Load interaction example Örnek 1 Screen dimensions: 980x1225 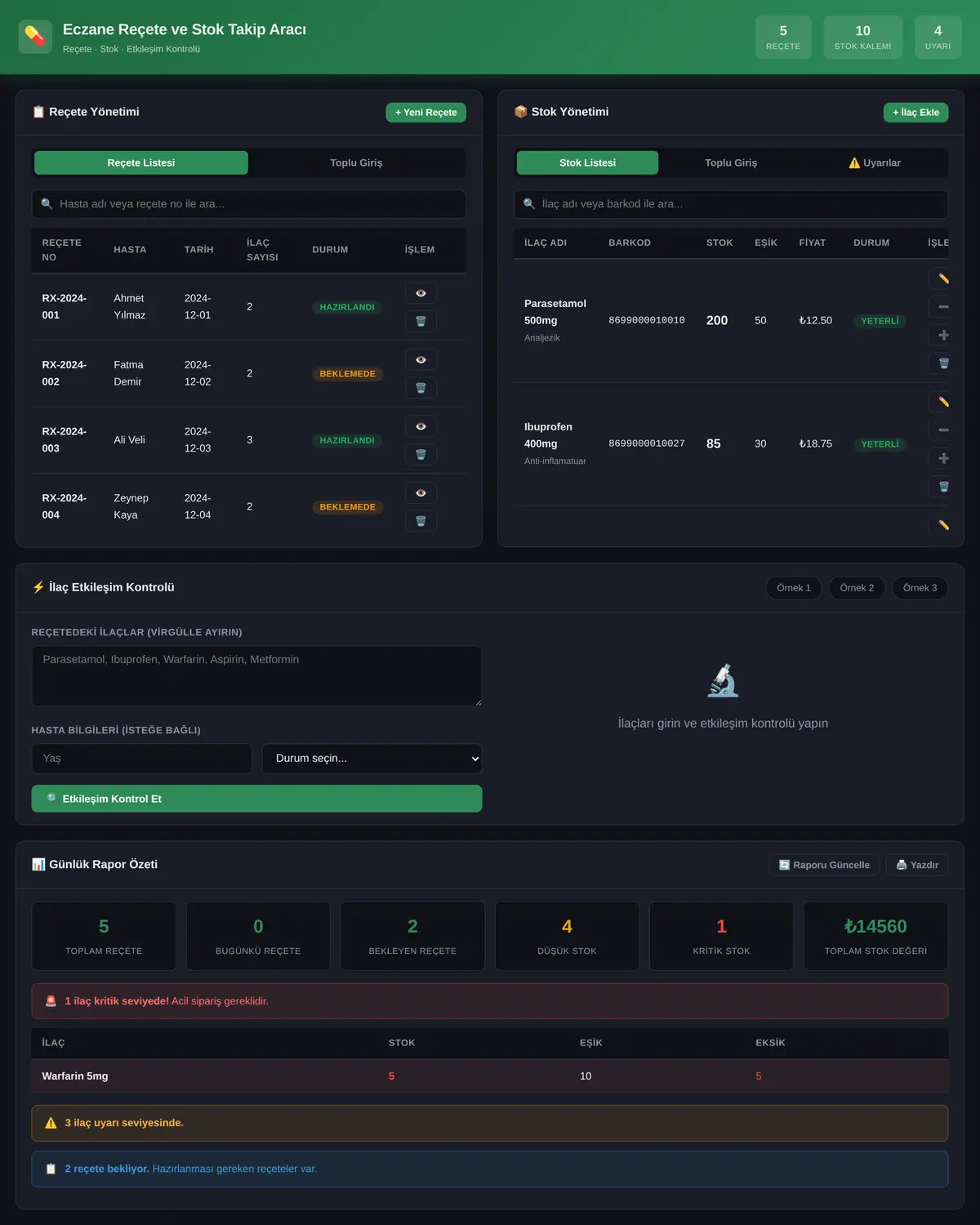point(794,588)
